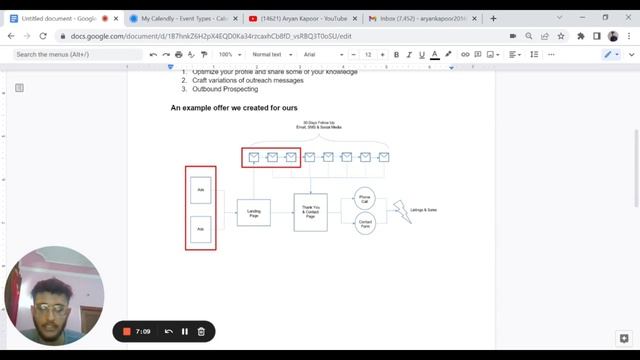The height and width of the screenshot is (360, 640).
Task: Open line and paragraph spacing options
Action: (x=534, y=54)
